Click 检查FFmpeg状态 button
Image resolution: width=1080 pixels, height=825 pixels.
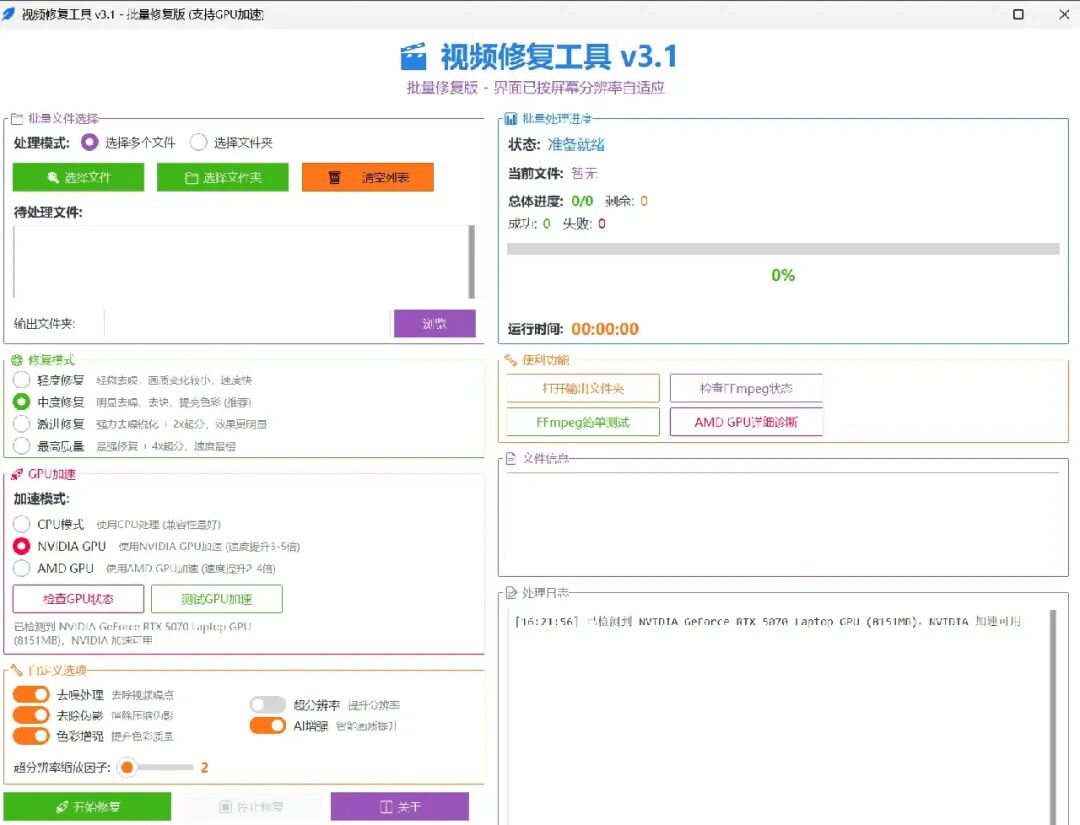point(747,388)
